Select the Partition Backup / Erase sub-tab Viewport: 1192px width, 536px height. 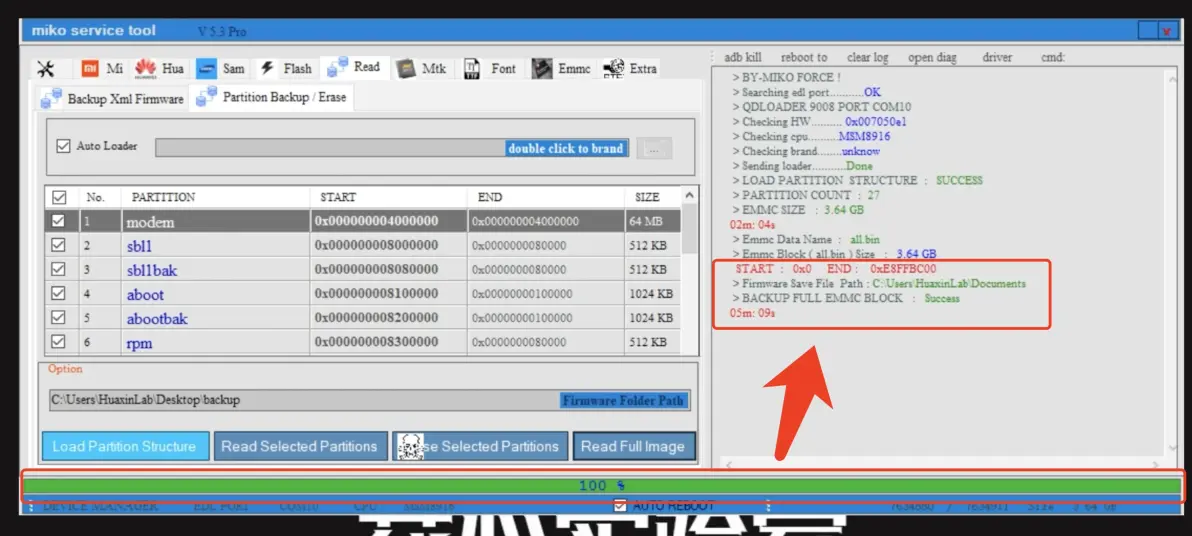[272, 98]
